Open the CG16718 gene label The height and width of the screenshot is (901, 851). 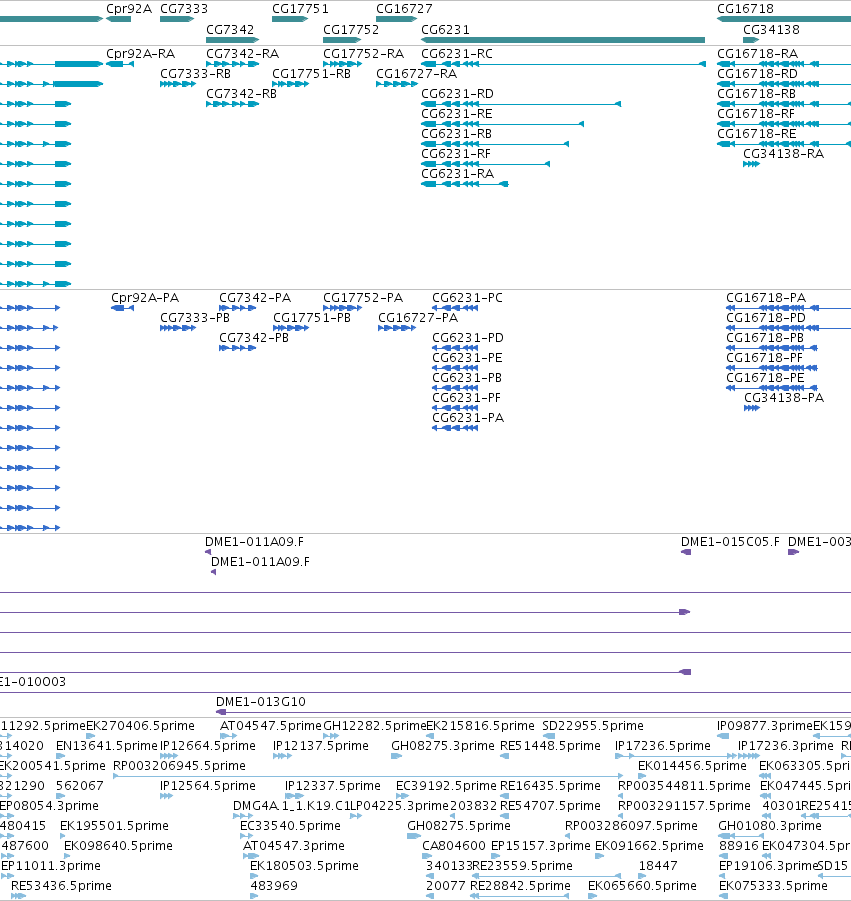pos(745,9)
